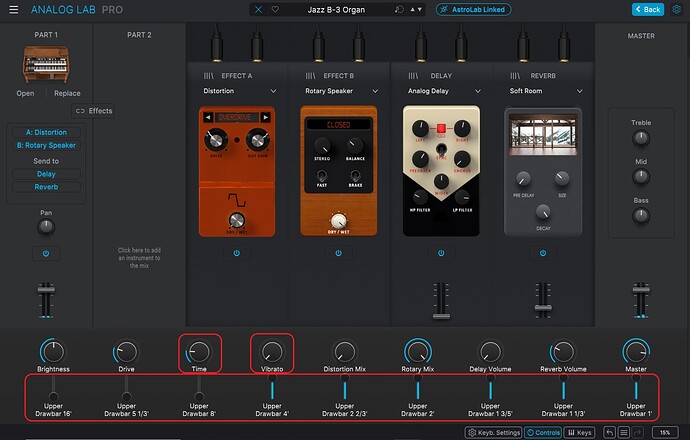Click the Master Treble knob

tap(641, 138)
